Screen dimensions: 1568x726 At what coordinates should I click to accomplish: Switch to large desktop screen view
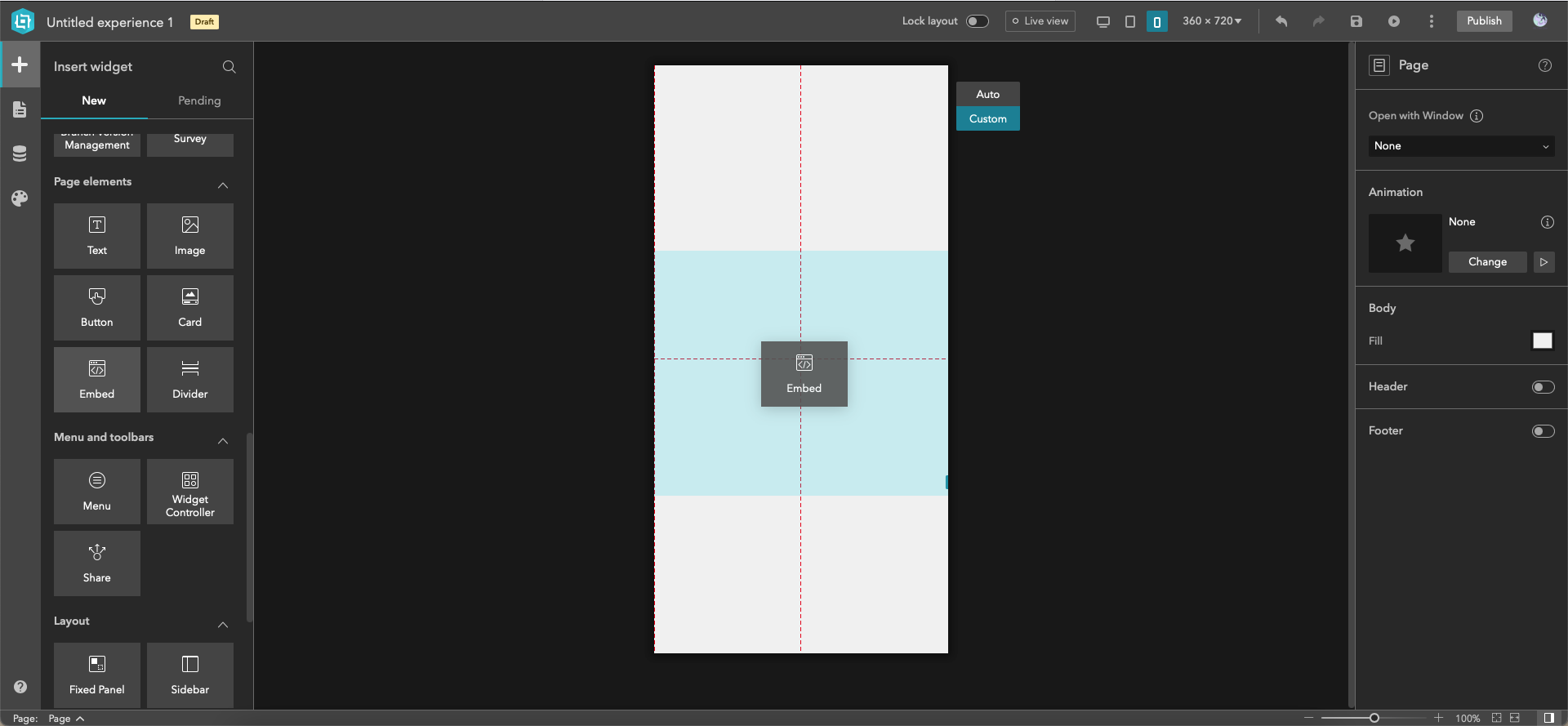coord(1102,21)
